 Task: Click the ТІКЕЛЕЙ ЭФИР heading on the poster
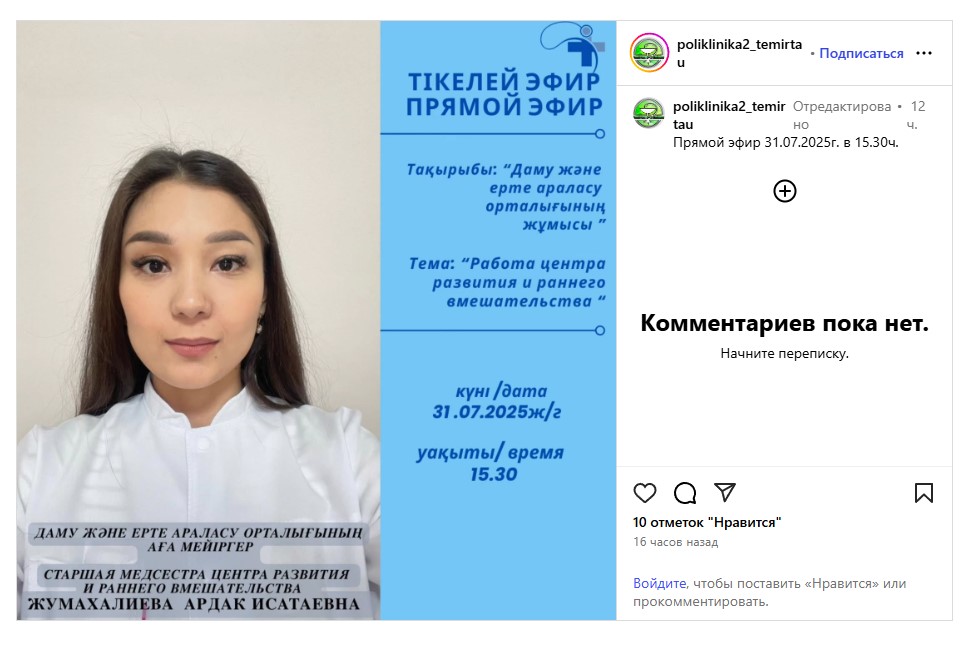504,81
